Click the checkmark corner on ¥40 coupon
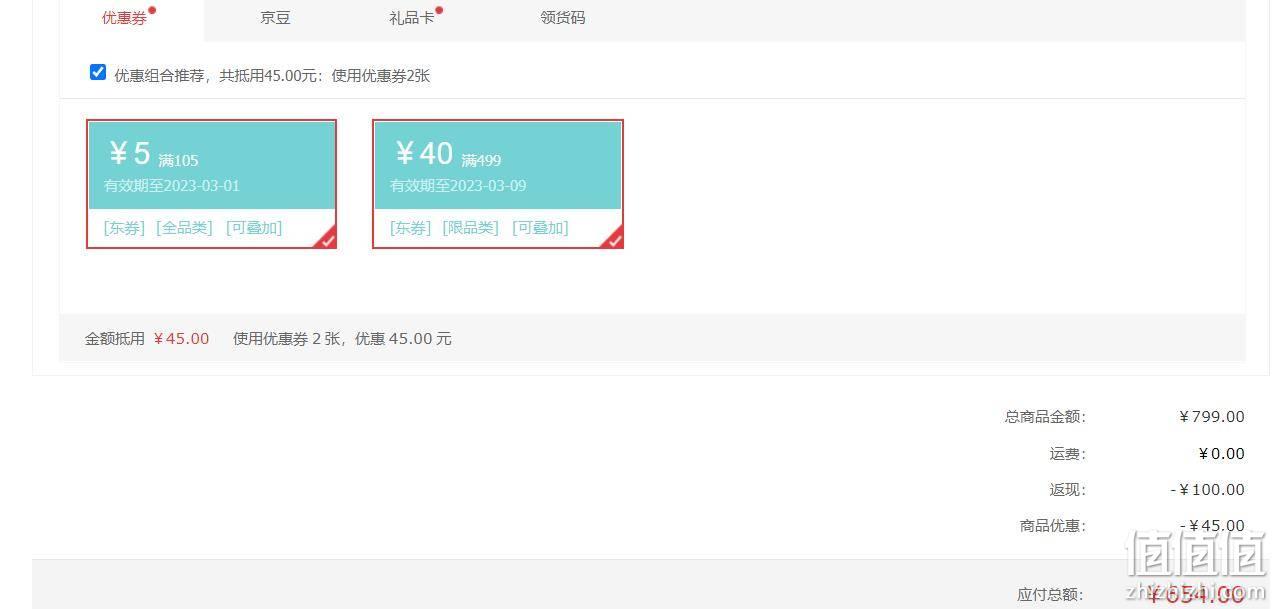Screen dimensions: 1275x609 point(613,239)
